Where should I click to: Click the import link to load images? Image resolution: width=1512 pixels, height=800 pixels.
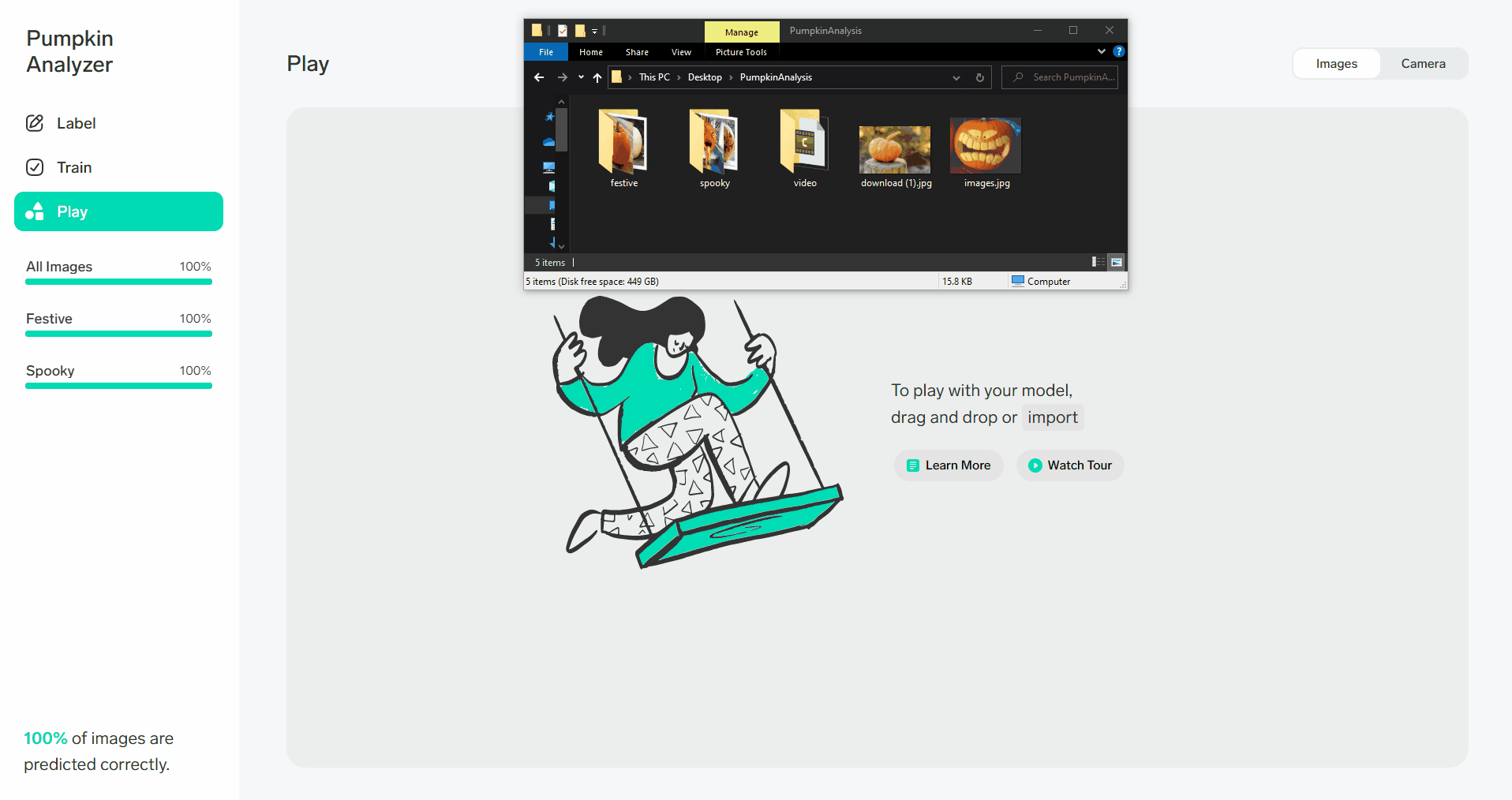(x=1052, y=417)
